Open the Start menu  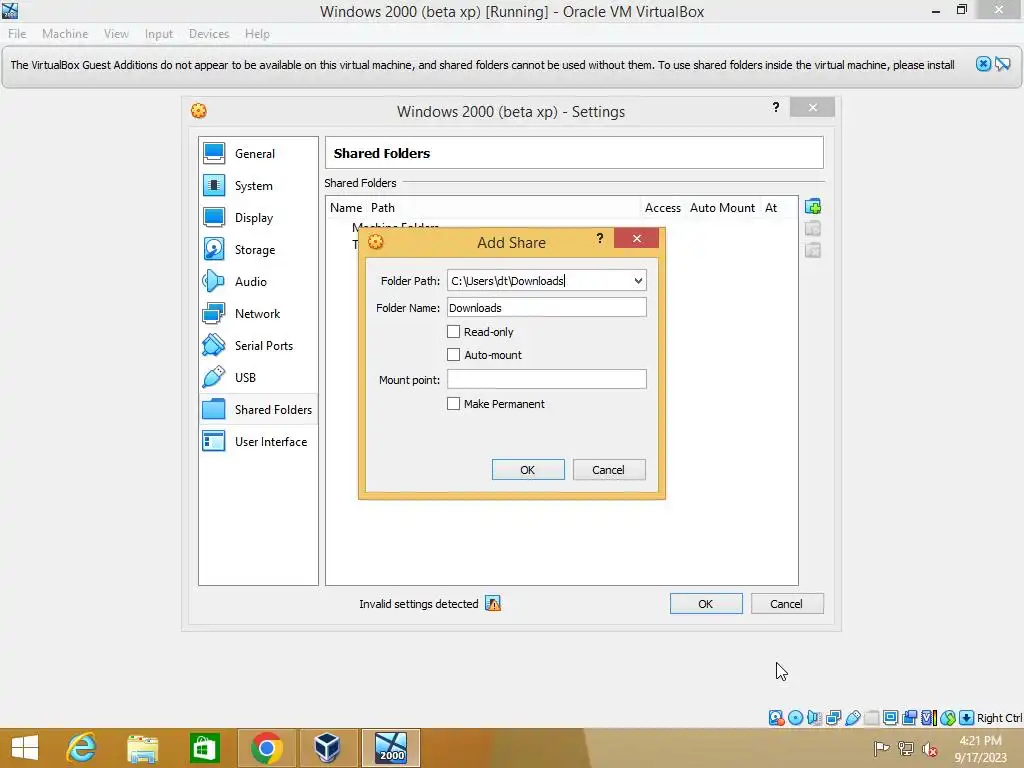point(25,748)
